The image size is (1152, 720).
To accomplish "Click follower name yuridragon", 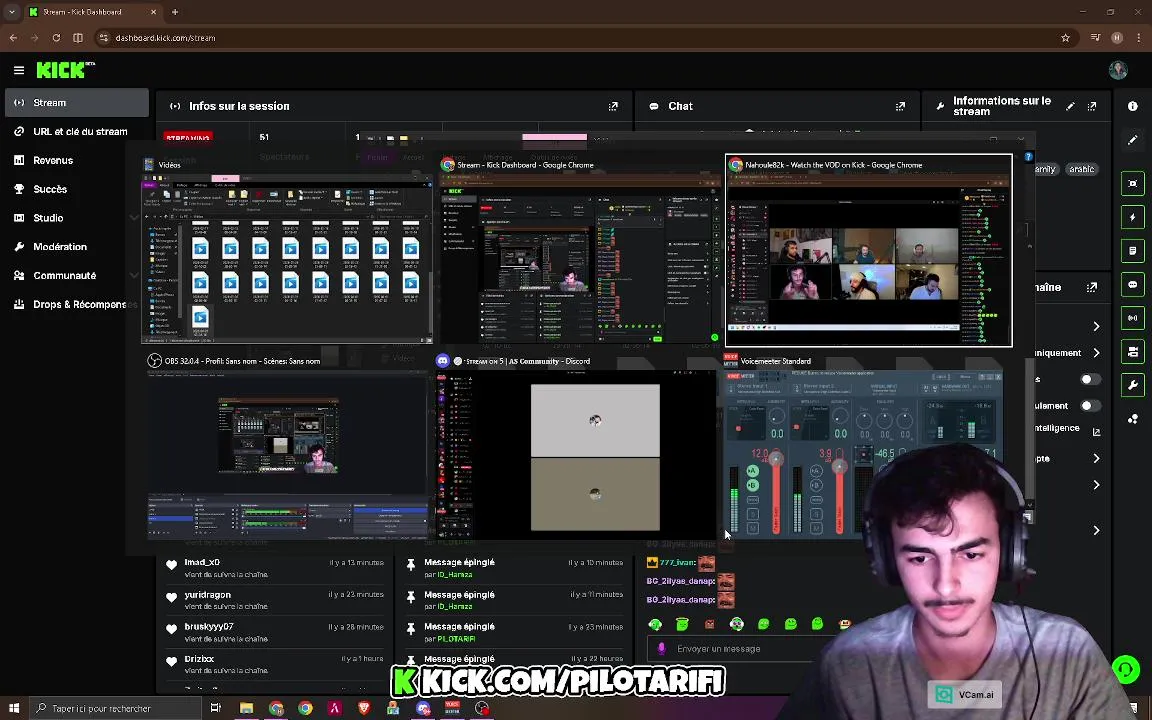I will (x=208, y=594).
